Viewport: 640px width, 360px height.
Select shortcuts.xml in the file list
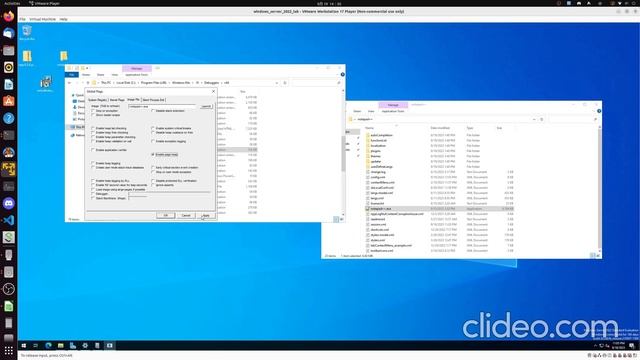379,230
